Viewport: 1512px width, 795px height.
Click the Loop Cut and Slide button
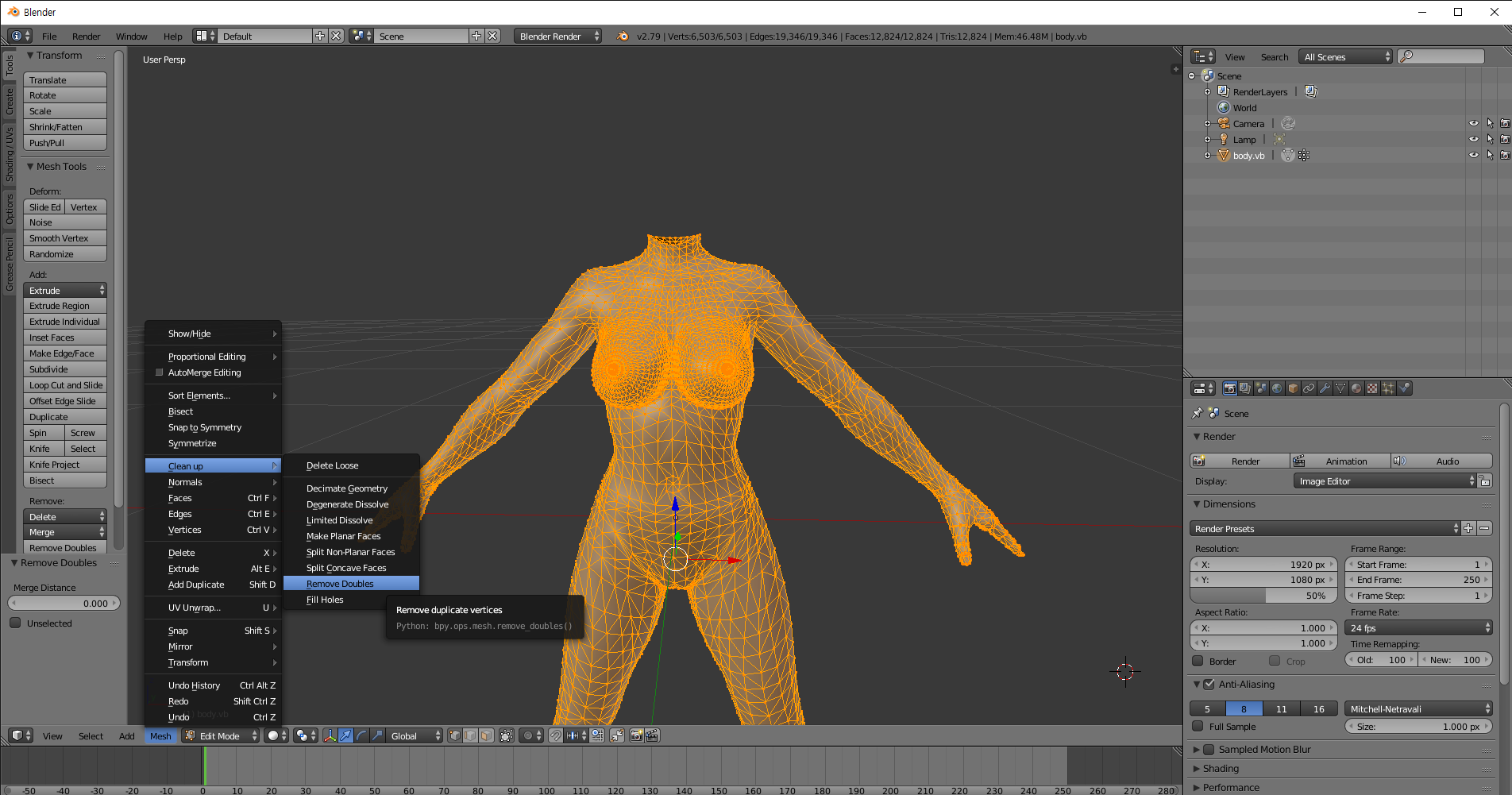tap(65, 385)
